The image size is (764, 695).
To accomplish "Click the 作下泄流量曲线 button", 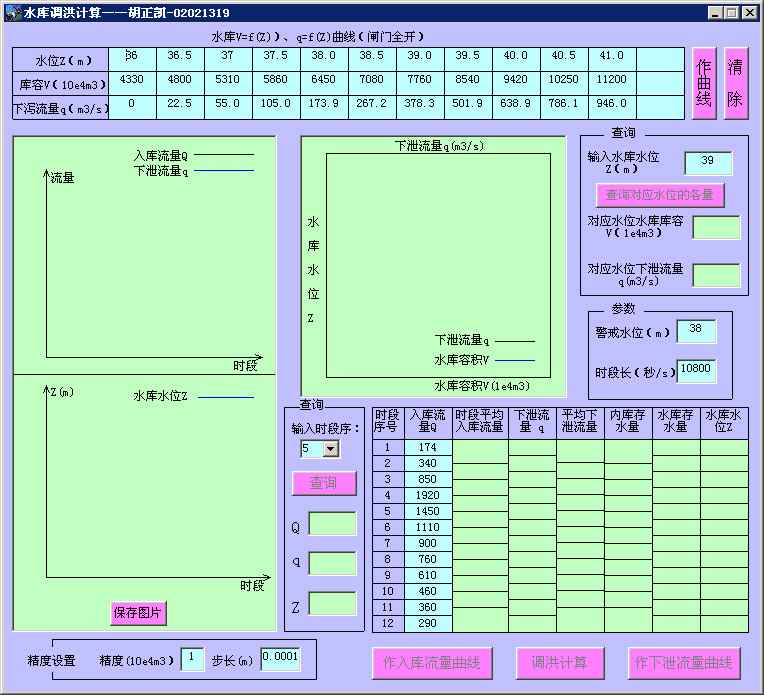I will (685, 662).
